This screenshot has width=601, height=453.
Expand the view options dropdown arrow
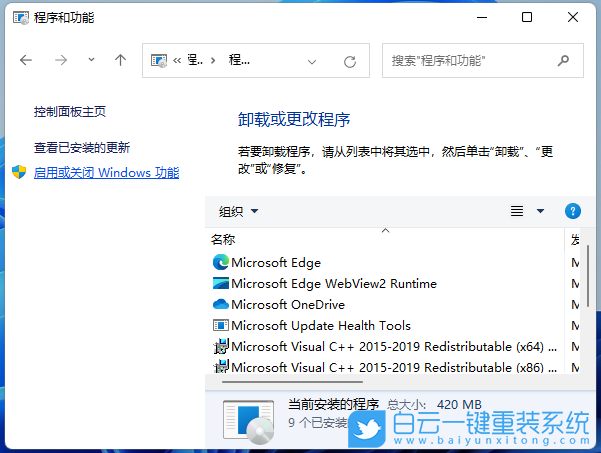[x=540, y=211]
